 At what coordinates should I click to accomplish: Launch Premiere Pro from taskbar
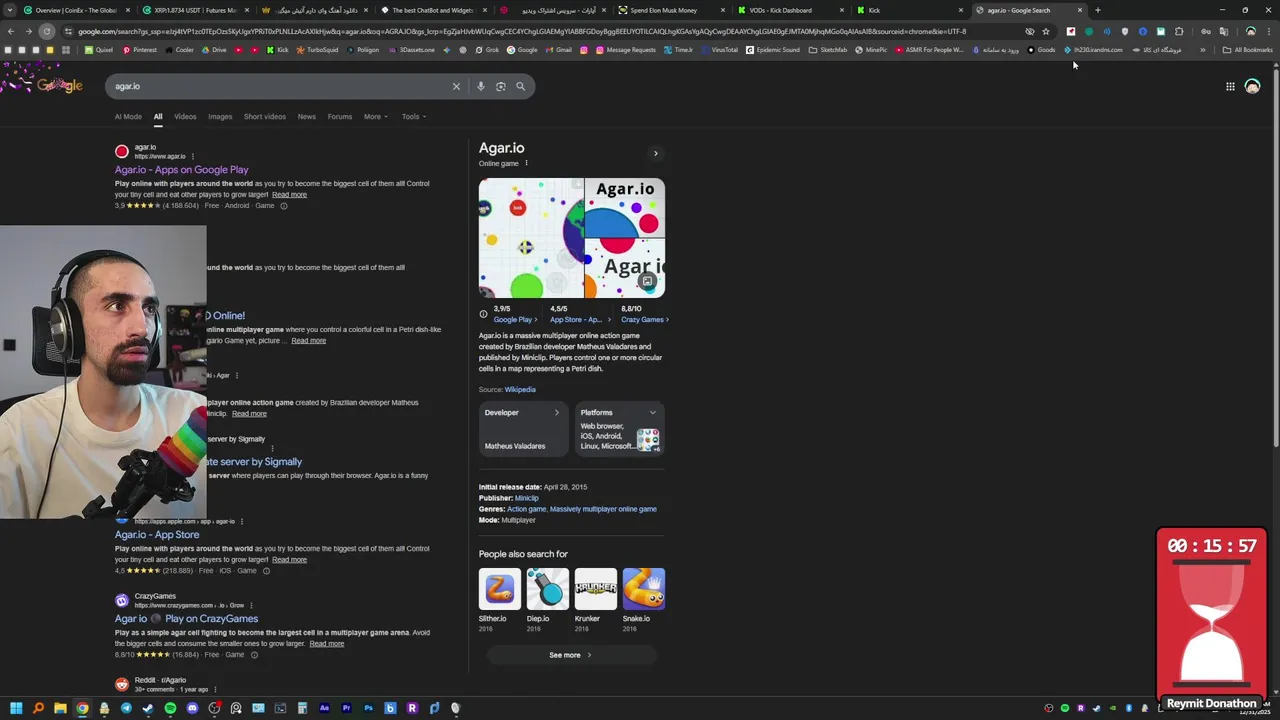pyautogui.click(x=346, y=708)
